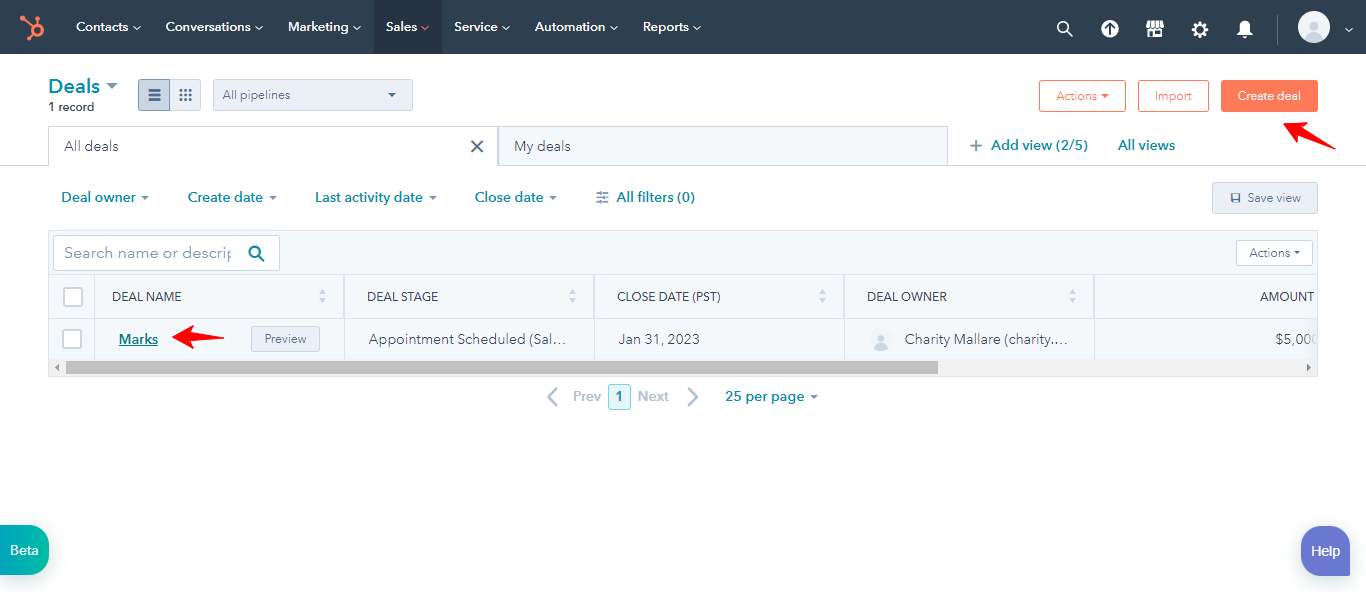Open the All pipelines dropdown
The image size is (1366, 592).
[313, 95]
